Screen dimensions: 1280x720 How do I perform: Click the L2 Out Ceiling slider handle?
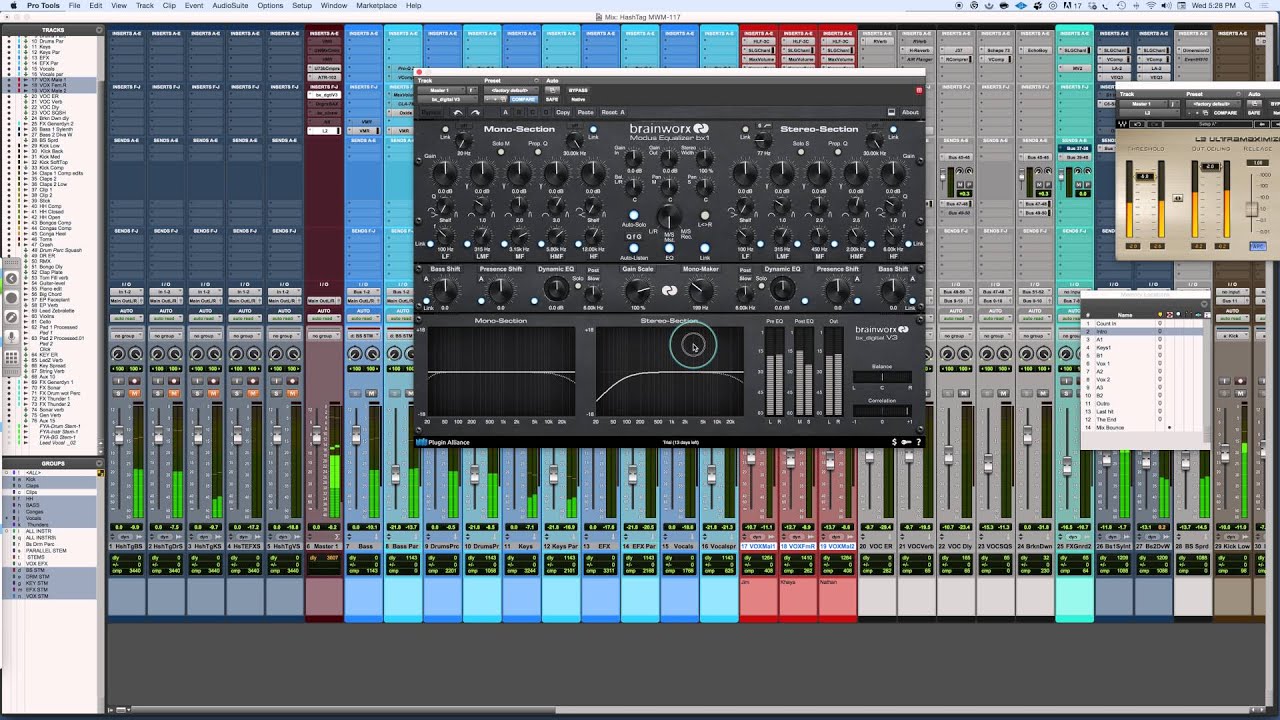click(1210, 166)
